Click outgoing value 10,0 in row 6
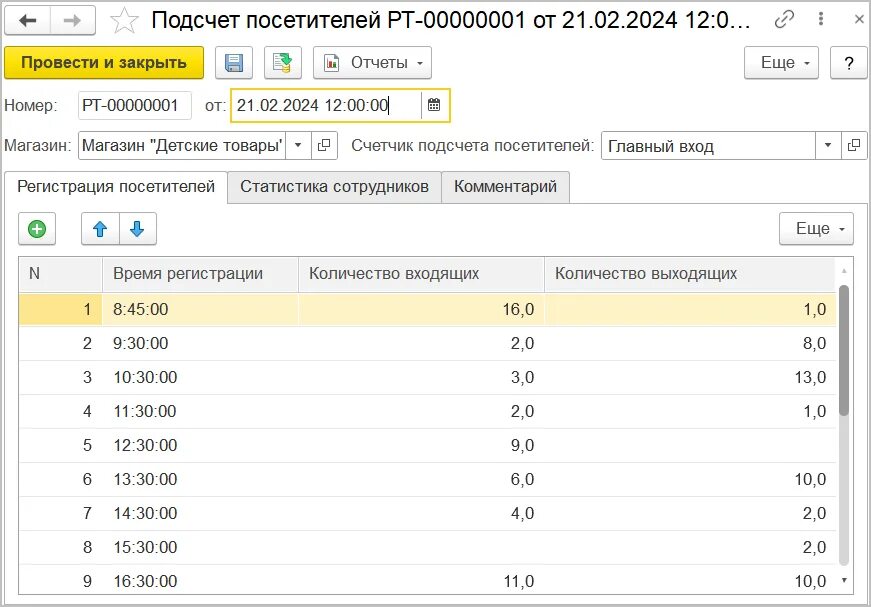The width and height of the screenshot is (871, 607). [x=690, y=479]
